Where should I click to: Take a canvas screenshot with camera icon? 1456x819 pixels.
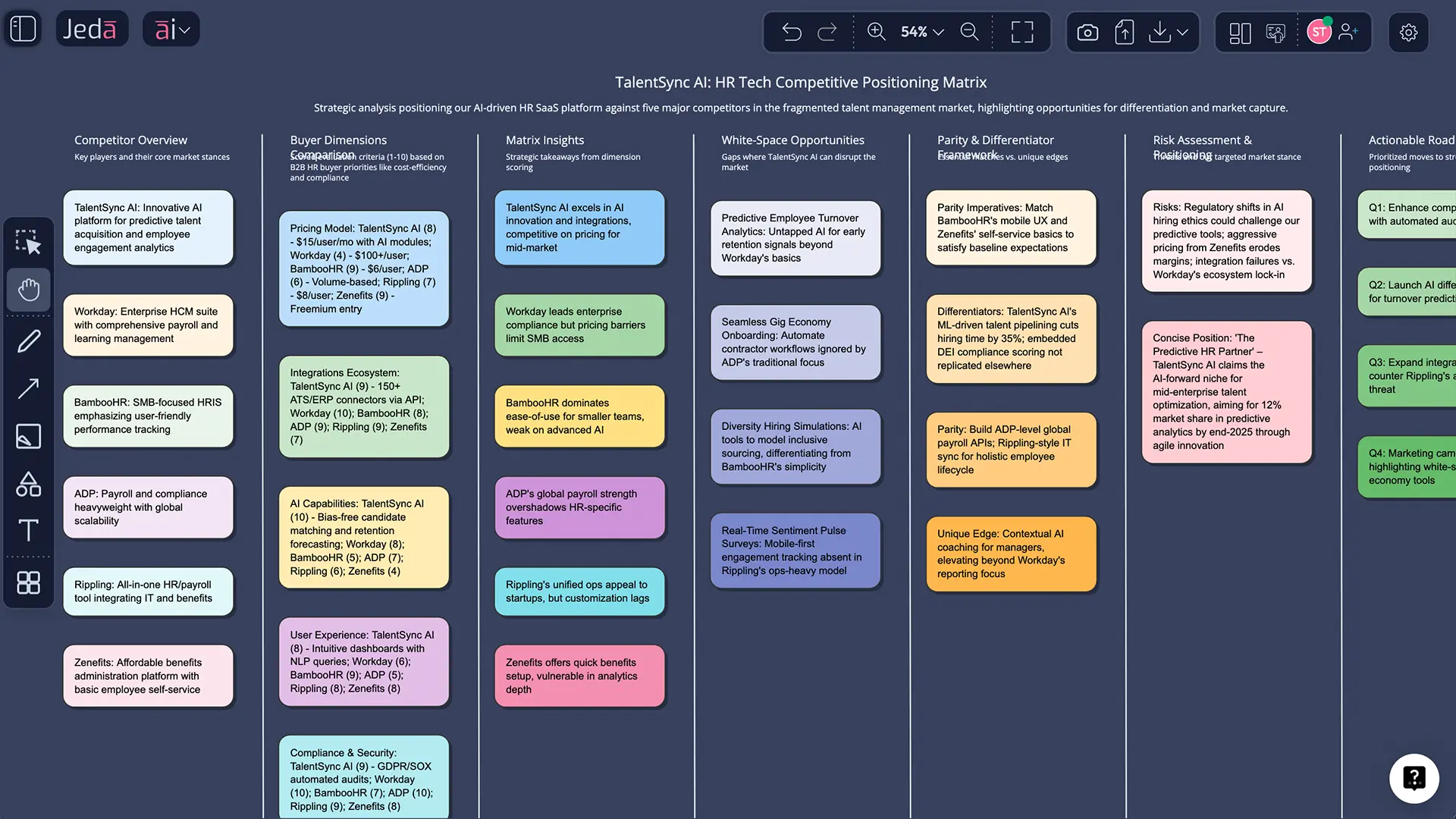pos(1087,32)
